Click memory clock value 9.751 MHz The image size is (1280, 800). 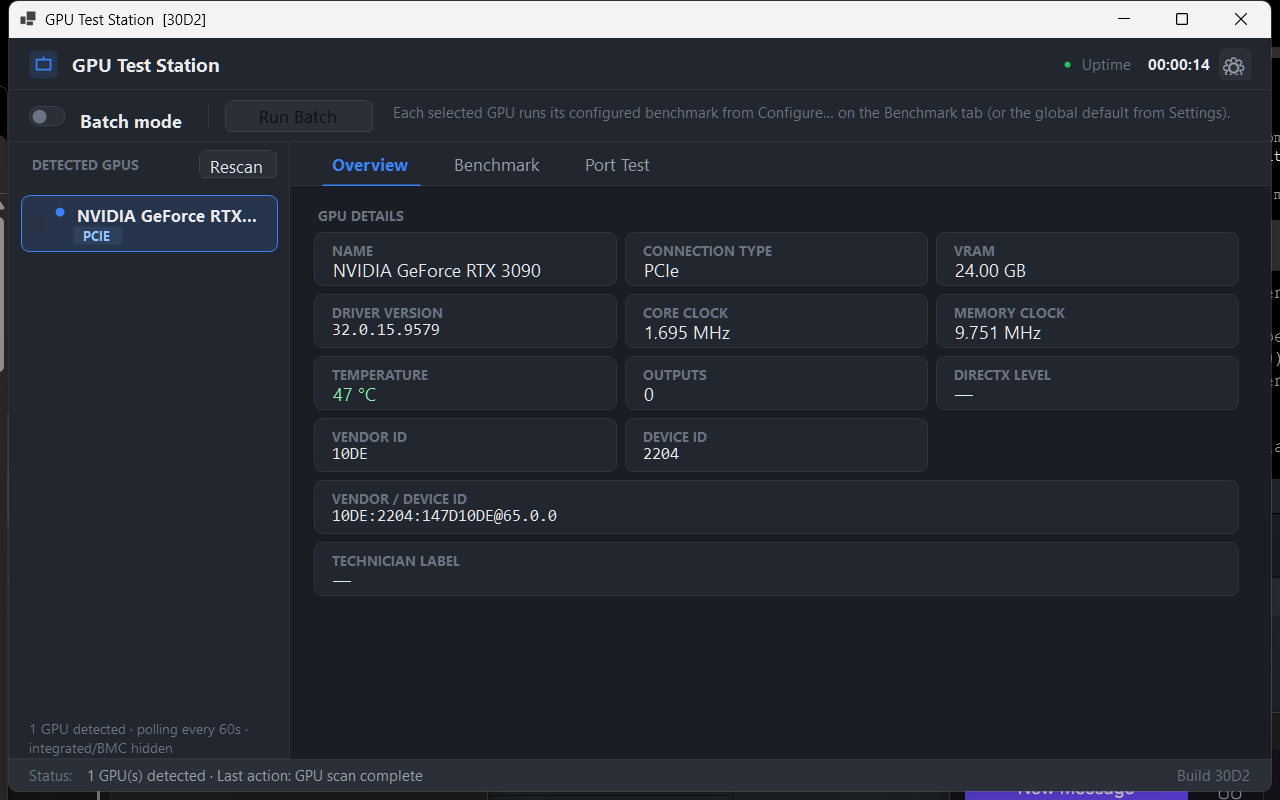[x=997, y=332]
